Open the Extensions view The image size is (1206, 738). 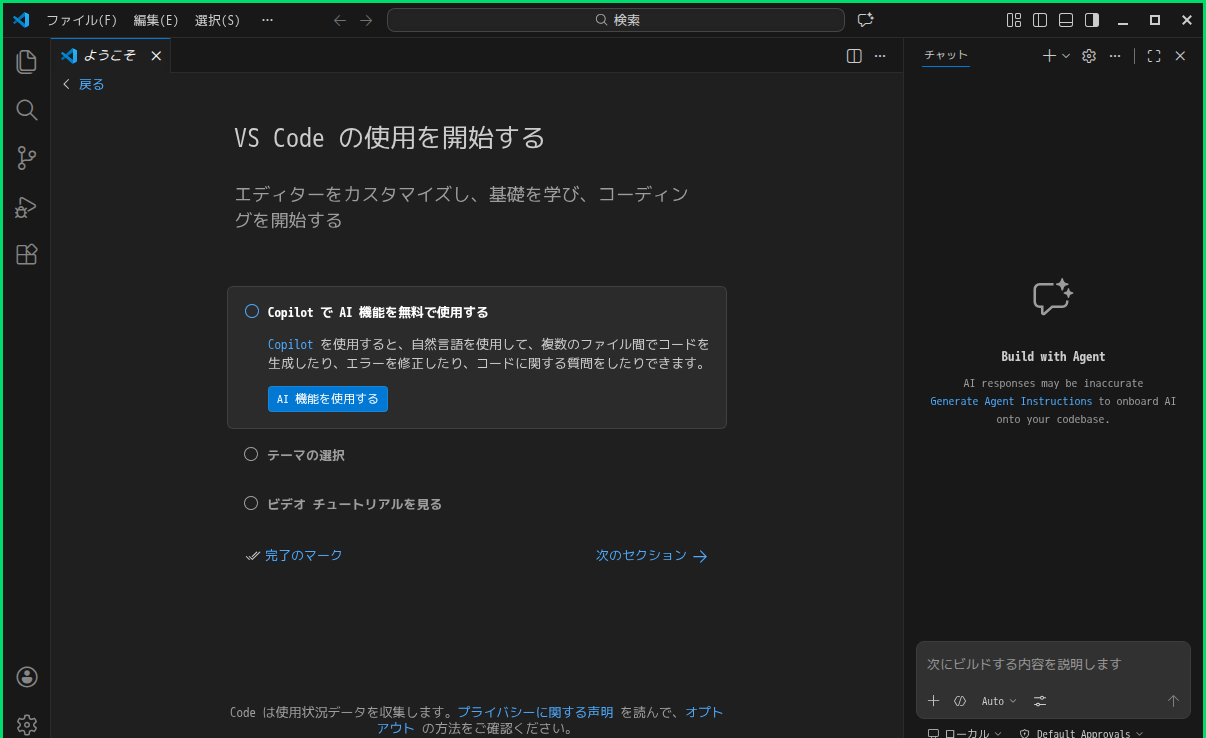pyautogui.click(x=27, y=255)
